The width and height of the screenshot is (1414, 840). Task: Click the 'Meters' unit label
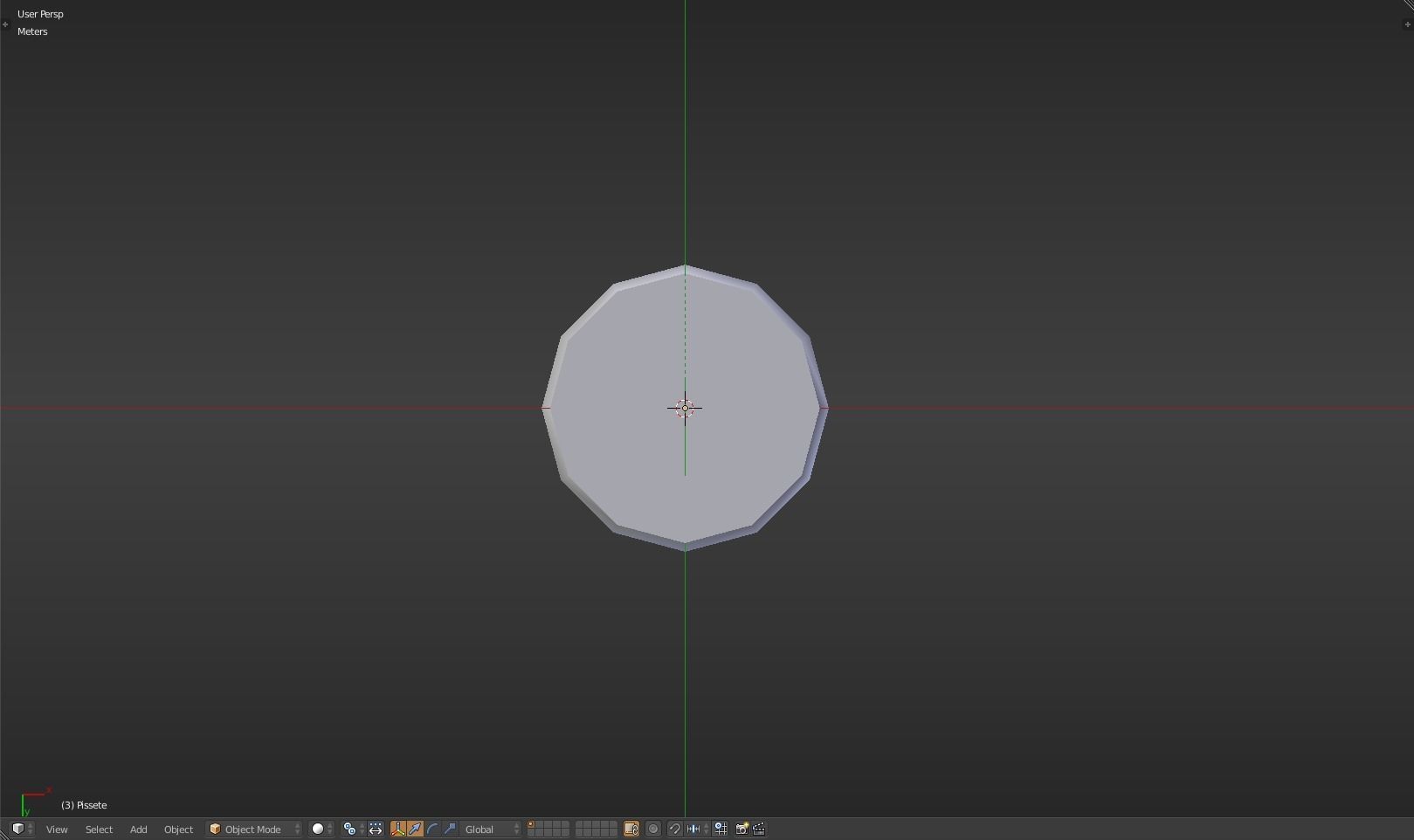pos(32,31)
